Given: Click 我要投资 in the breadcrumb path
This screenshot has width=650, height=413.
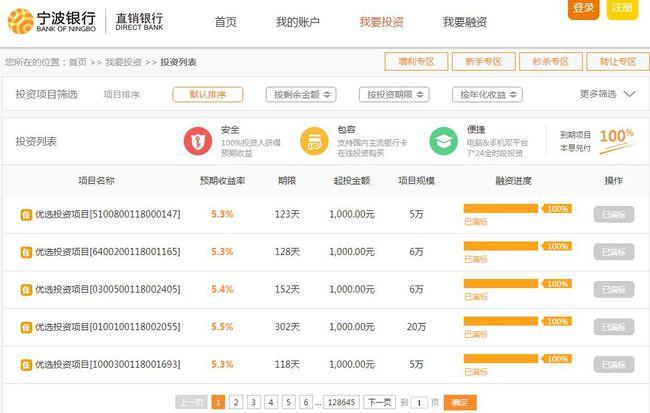Looking at the screenshot, I should coord(124,62).
